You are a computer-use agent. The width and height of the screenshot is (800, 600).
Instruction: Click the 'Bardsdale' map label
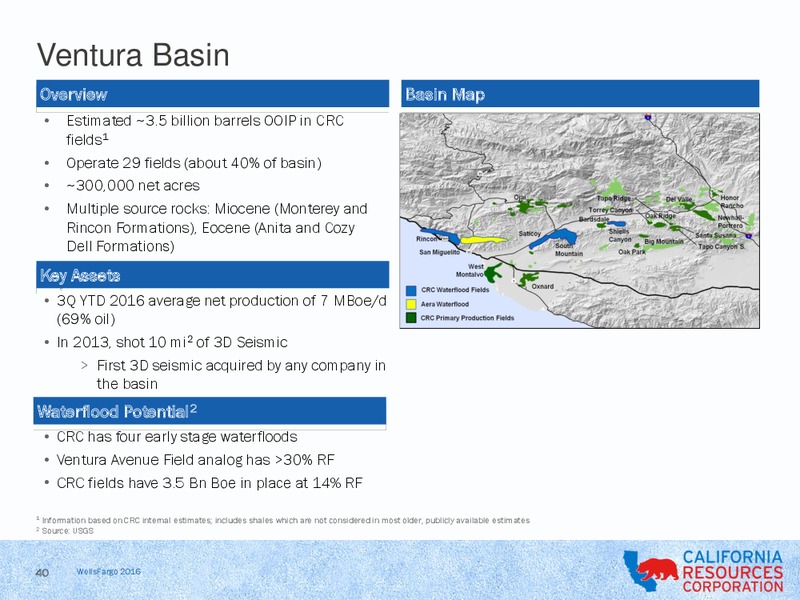(594, 219)
